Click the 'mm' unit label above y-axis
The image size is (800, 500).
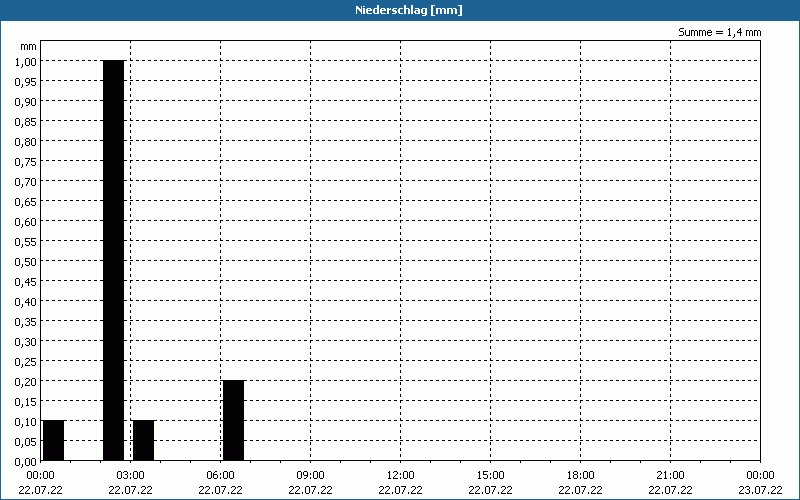coord(29,46)
